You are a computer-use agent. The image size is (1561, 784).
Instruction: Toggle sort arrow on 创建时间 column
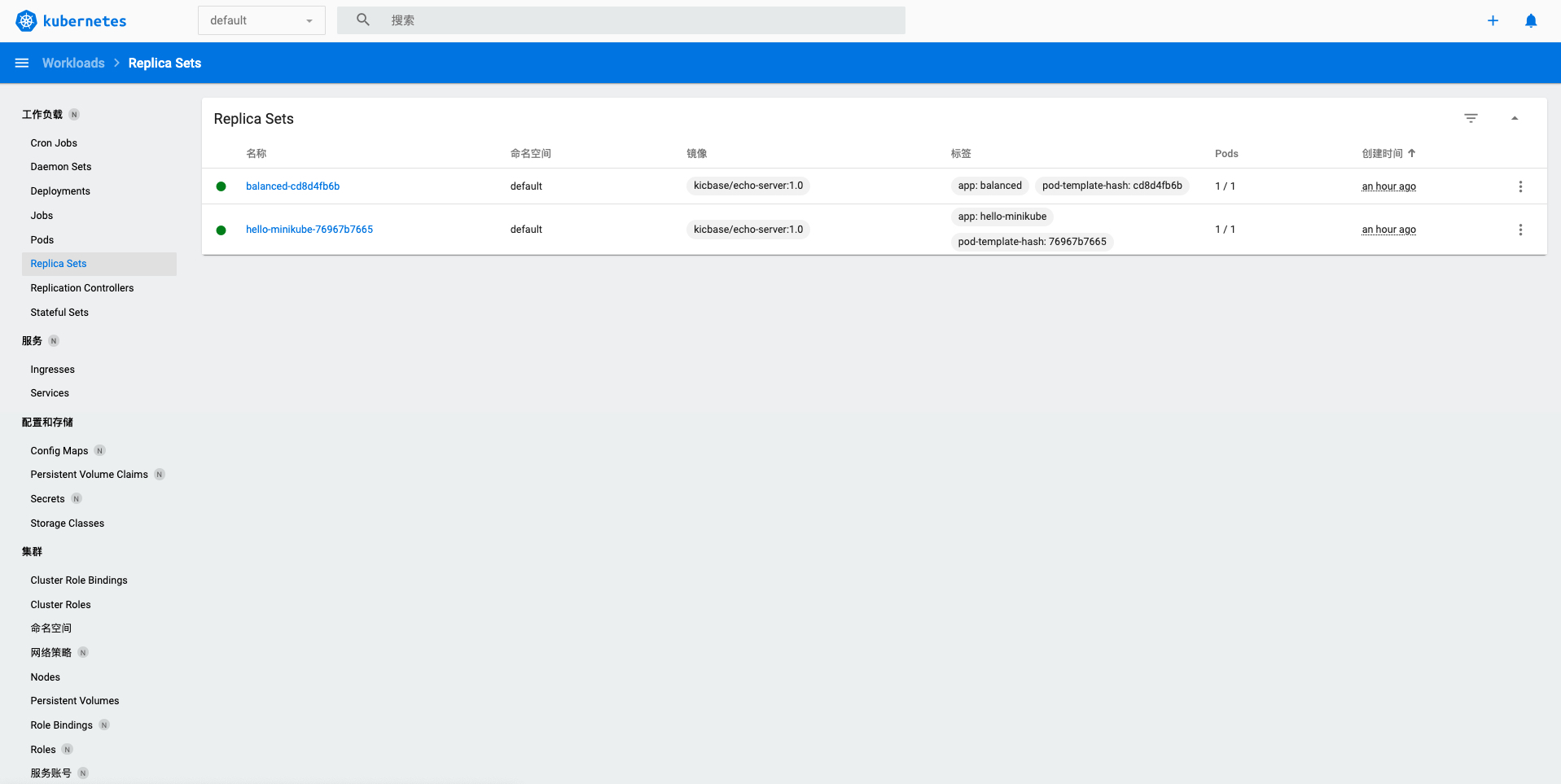[x=1412, y=153]
